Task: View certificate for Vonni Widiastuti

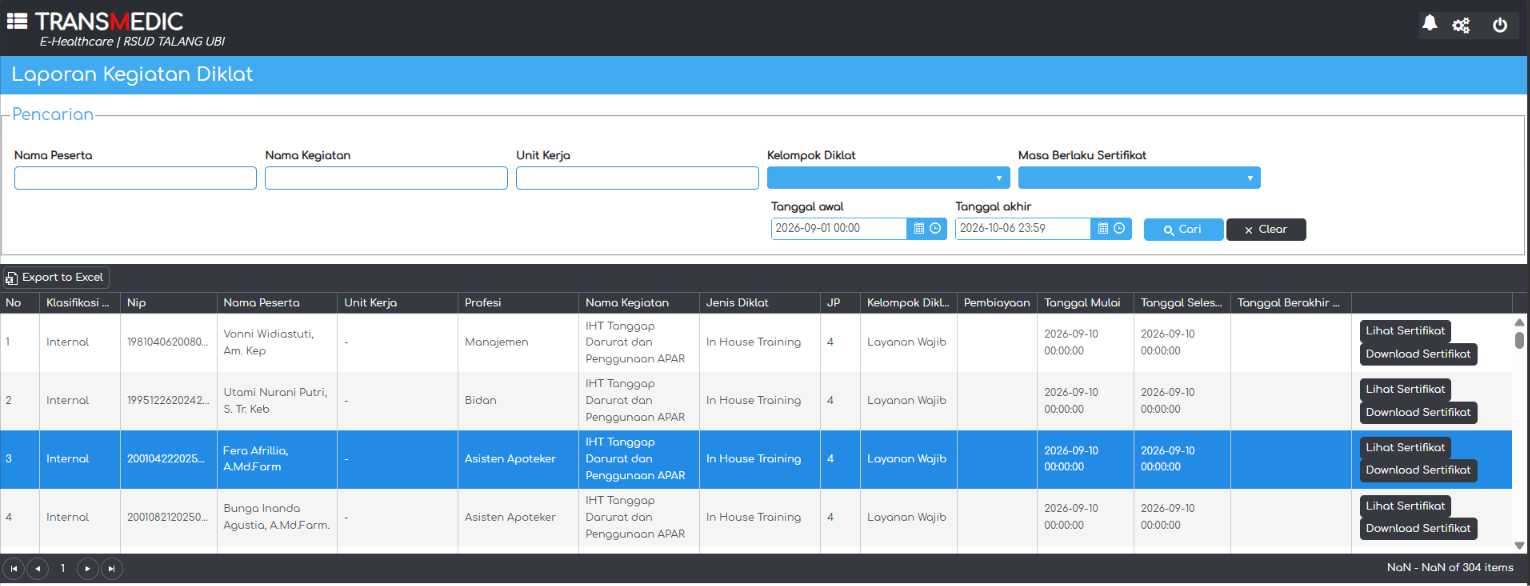Action: pos(1405,331)
